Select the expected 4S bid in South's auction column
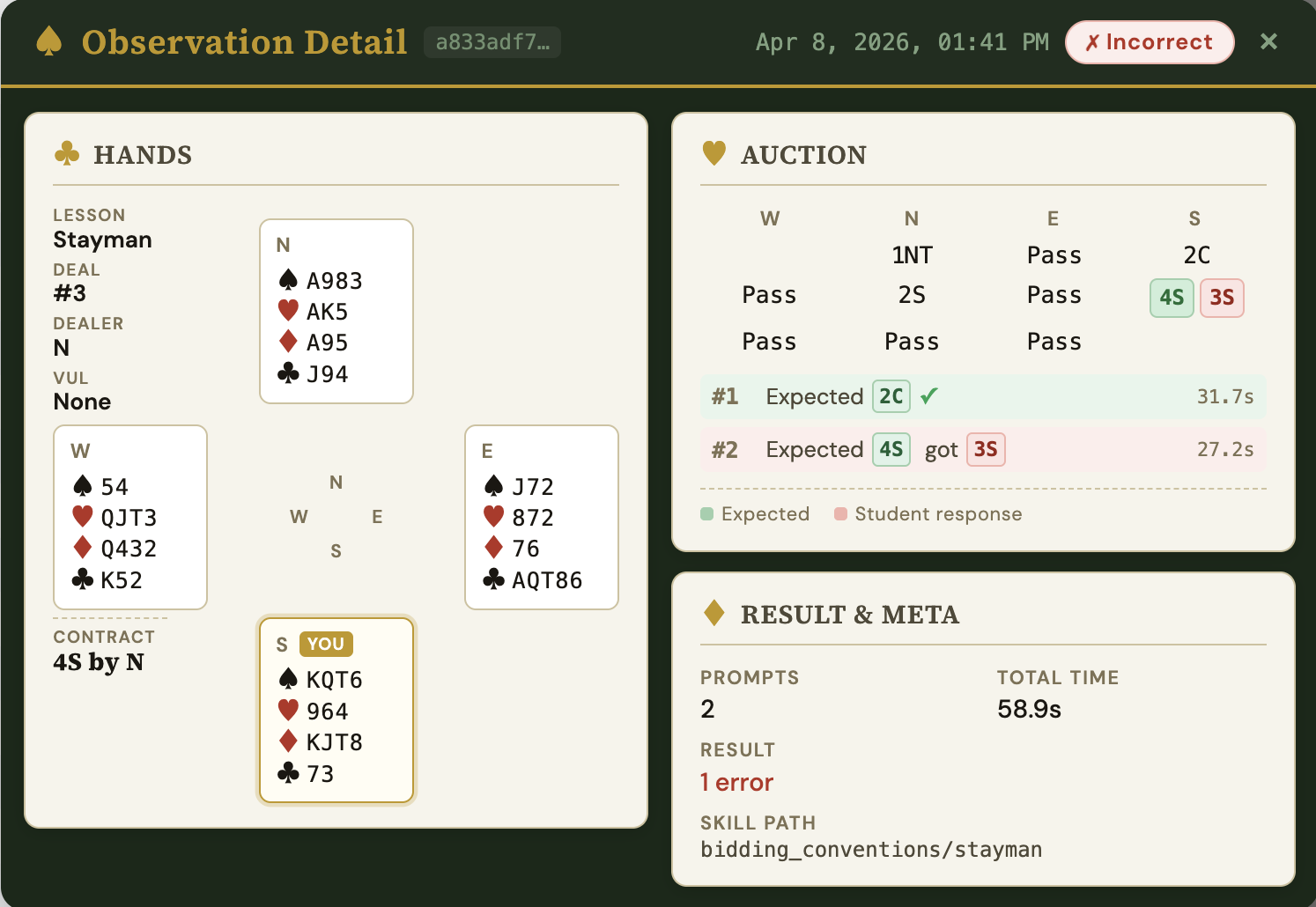 [x=1172, y=298]
